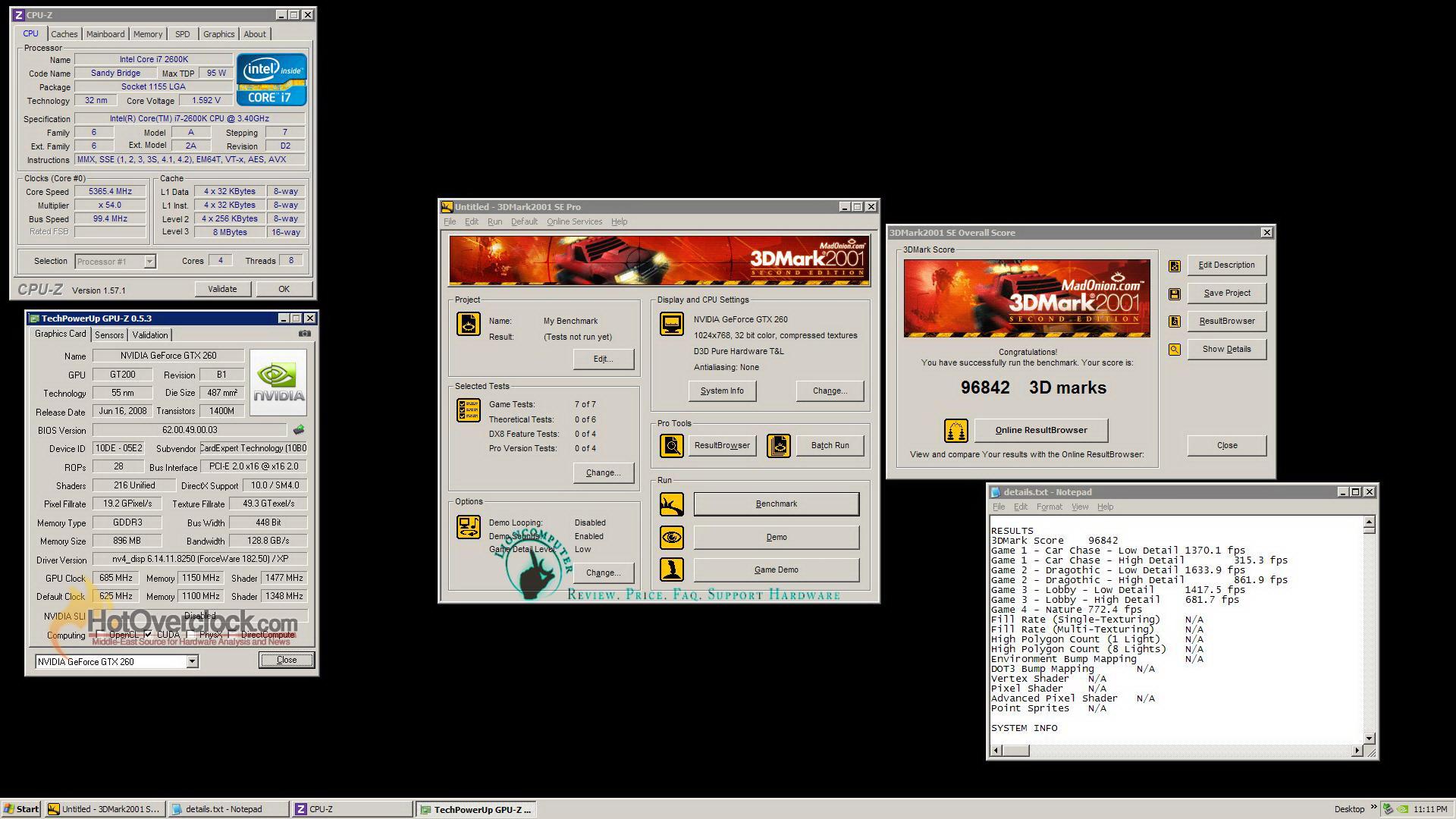Viewport: 1456px width, 819px height.
Task: Click the Notepad title bar icon
Action: pyautogui.click(x=996, y=492)
